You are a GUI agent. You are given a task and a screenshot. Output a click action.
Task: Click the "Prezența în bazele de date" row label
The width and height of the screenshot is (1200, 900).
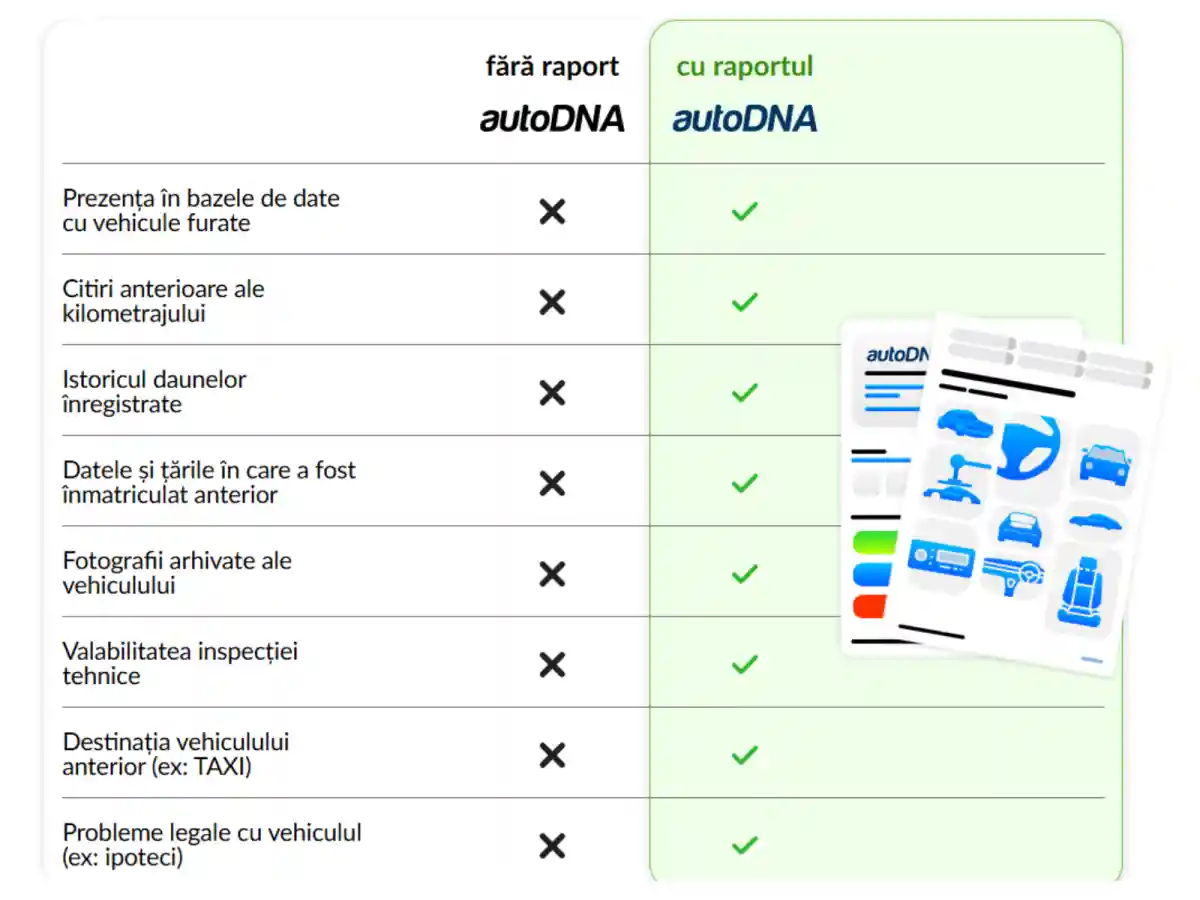[x=200, y=210]
